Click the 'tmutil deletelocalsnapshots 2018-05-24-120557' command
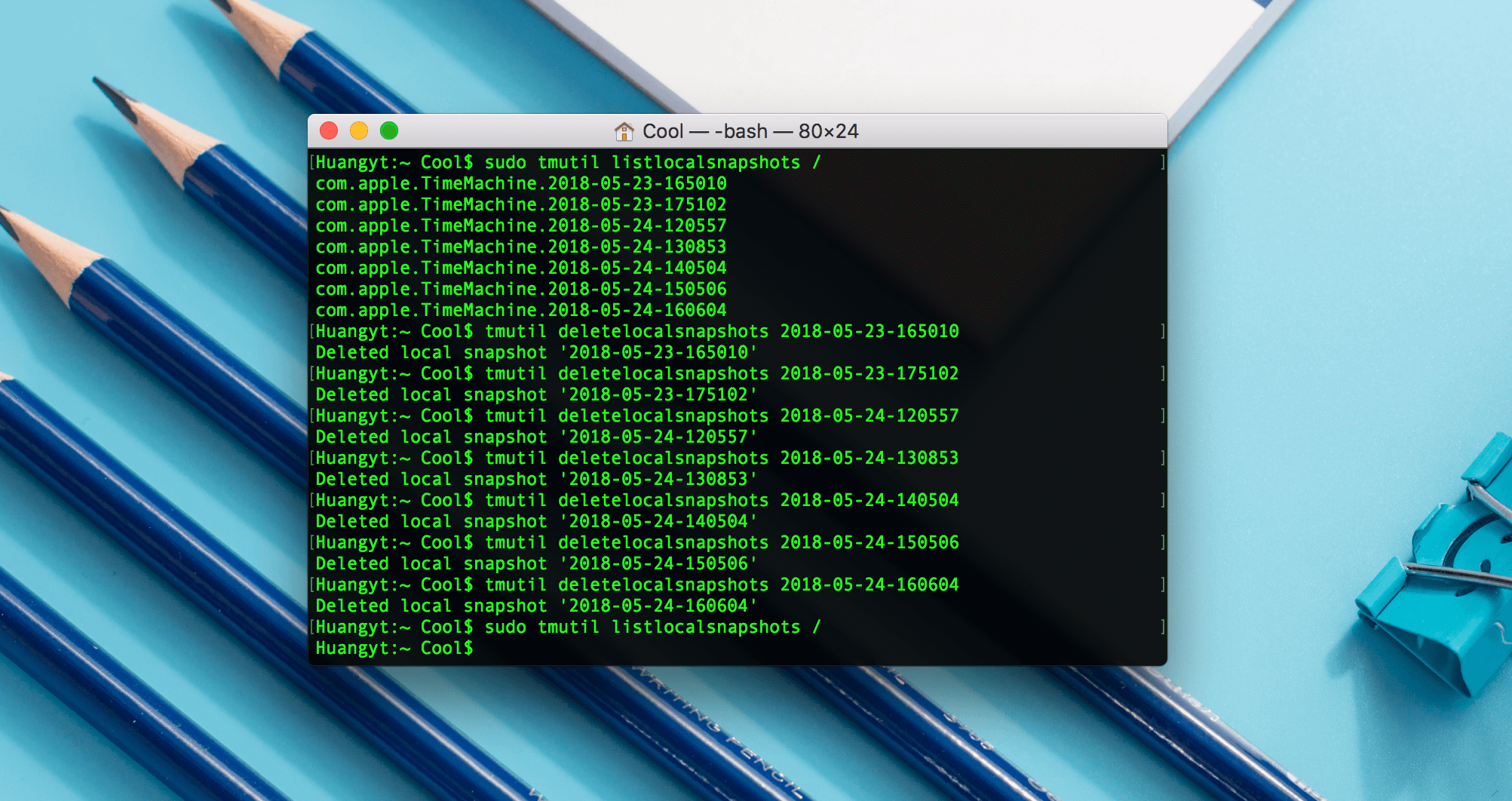Viewport: 1512px width, 801px height. (722, 416)
